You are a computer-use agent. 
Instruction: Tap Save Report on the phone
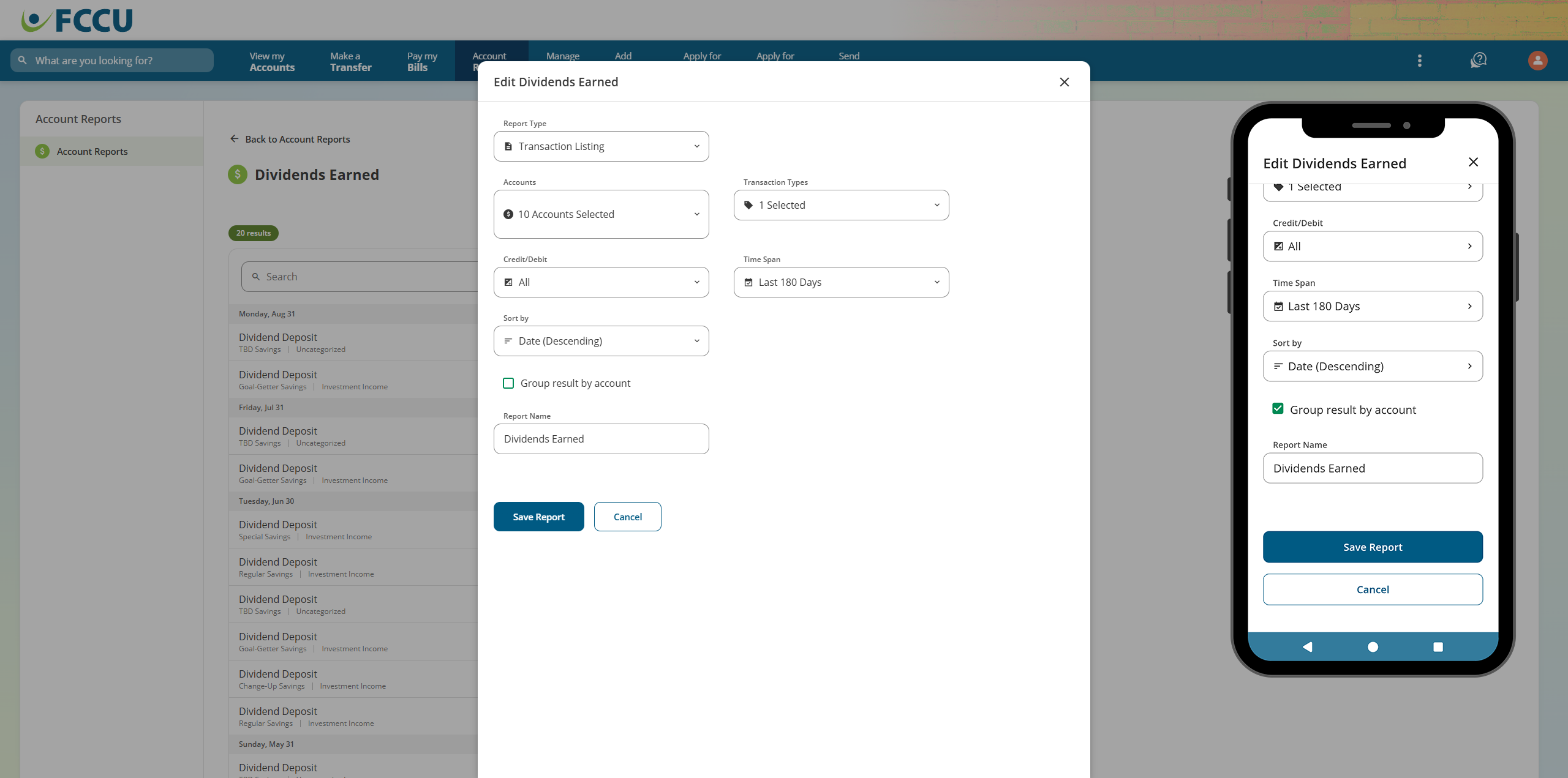(x=1373, y=547)
